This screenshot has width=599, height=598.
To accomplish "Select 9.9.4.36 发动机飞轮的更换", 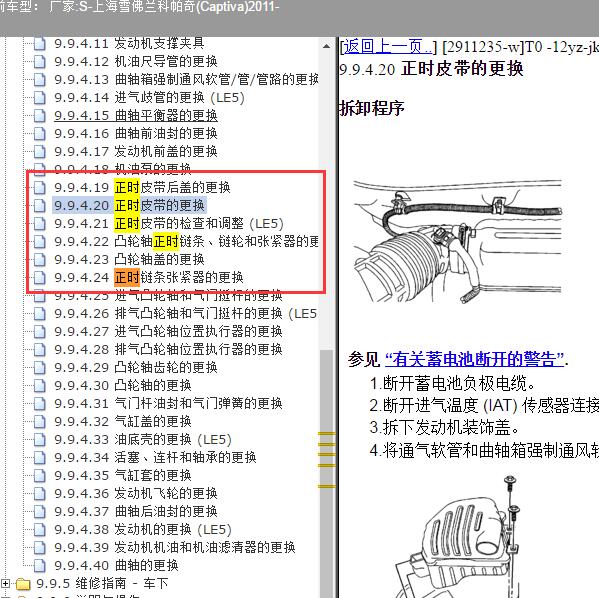I will (x=136, y=493).
